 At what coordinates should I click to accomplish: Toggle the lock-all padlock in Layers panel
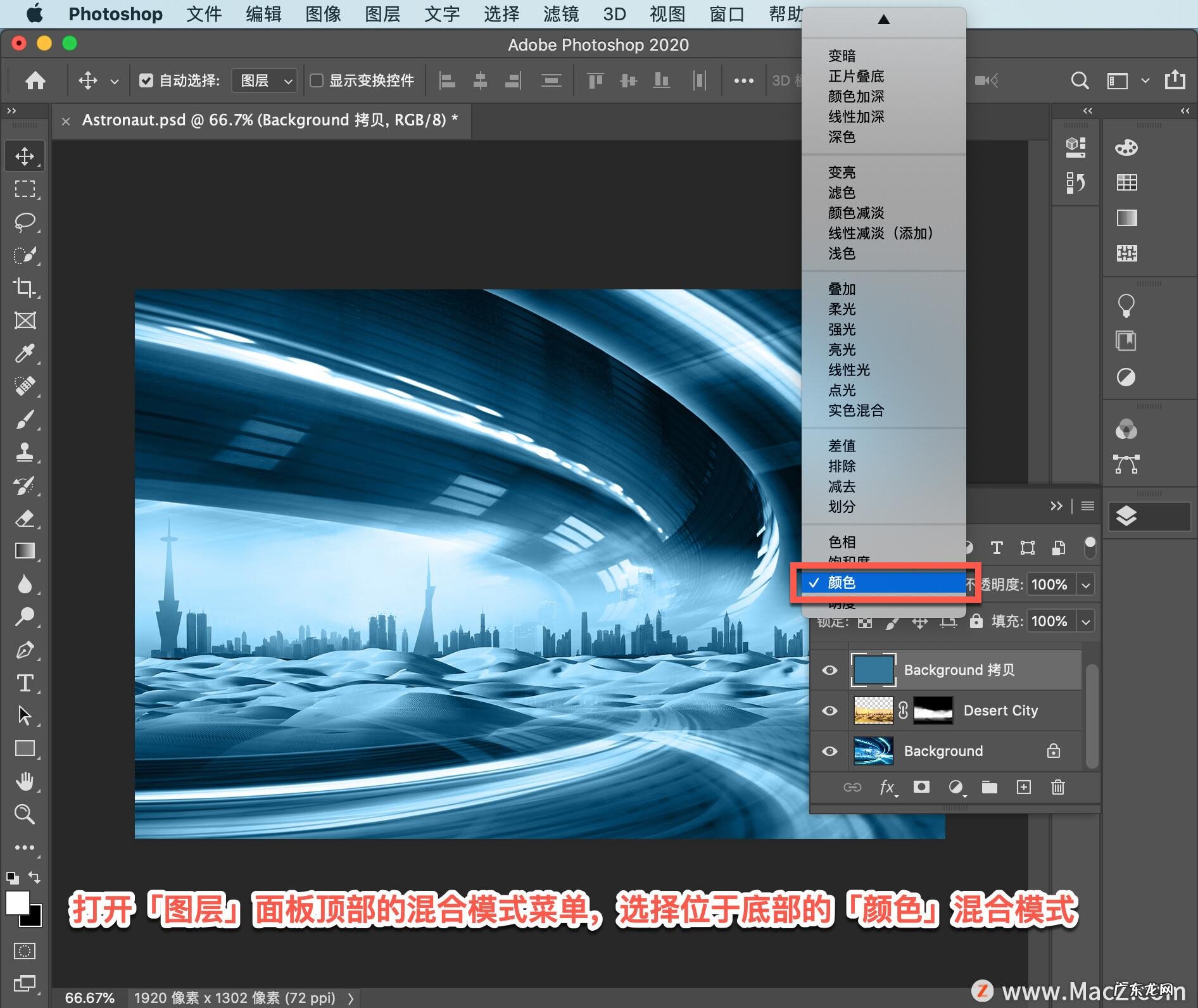click(976, 621)
